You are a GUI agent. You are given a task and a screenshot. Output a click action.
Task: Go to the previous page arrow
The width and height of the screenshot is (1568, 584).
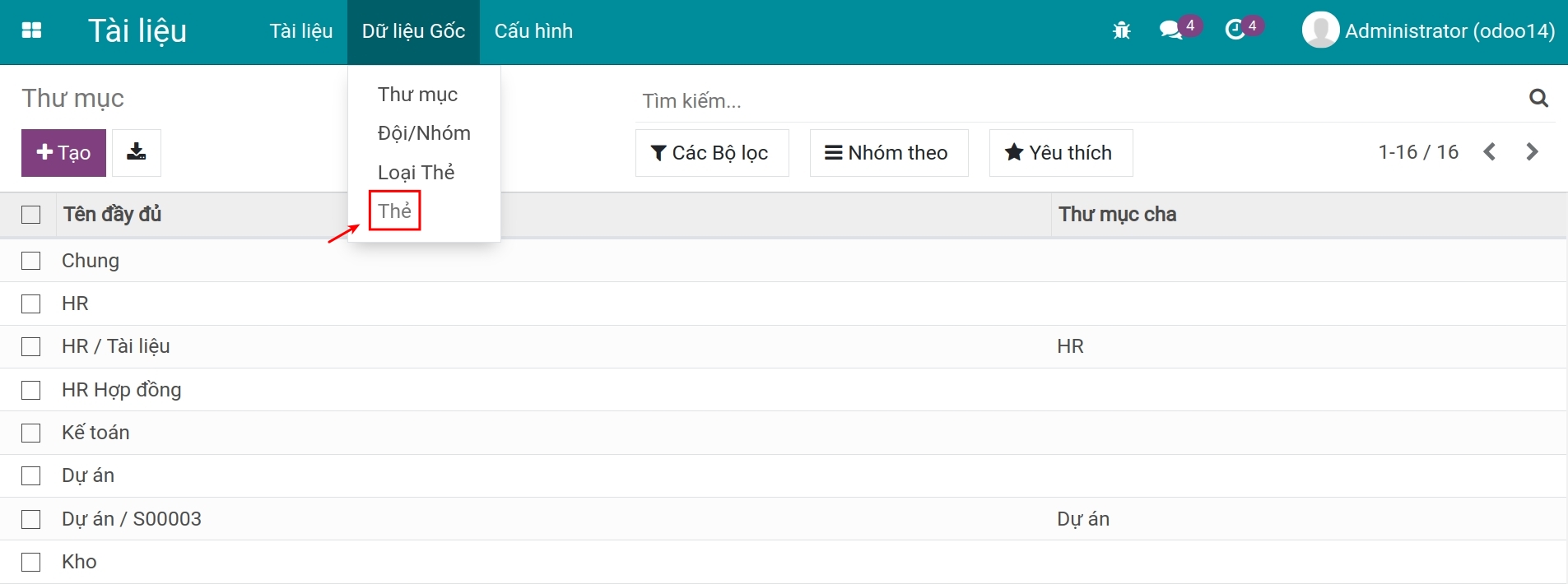pyautogui.click(x=1489, y=151)
